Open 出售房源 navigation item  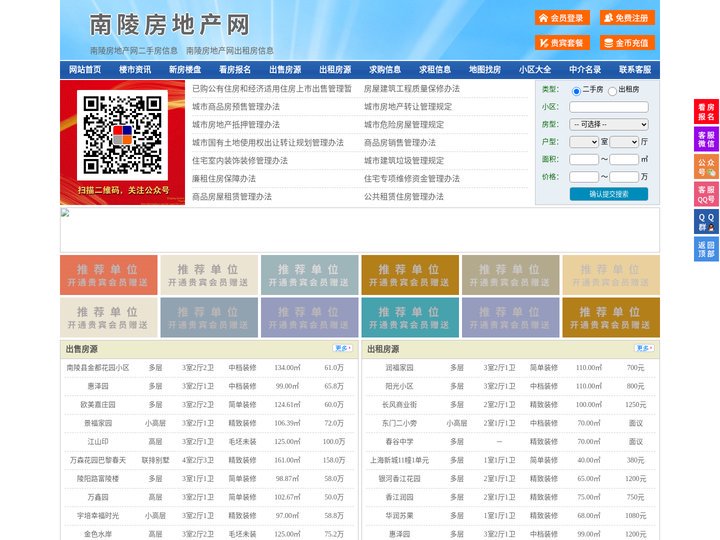pos(285,70)
